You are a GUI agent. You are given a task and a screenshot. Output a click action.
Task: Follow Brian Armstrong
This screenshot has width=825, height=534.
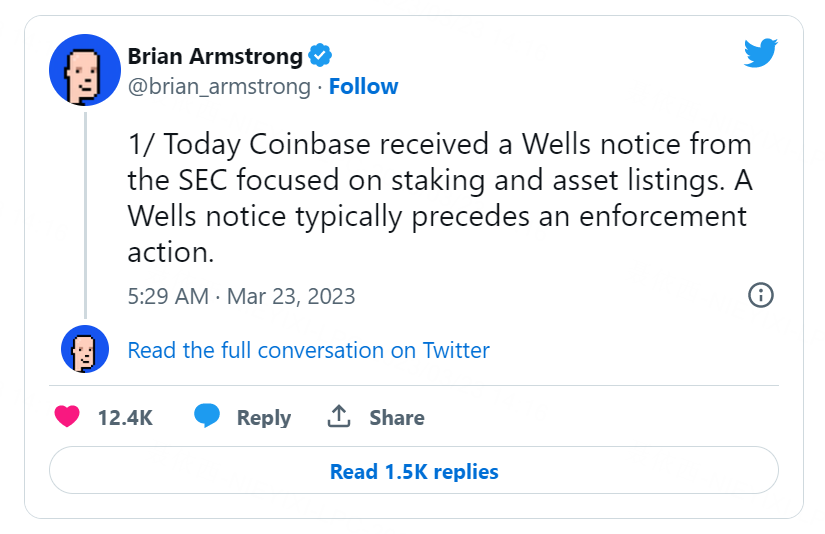(364, 87)
